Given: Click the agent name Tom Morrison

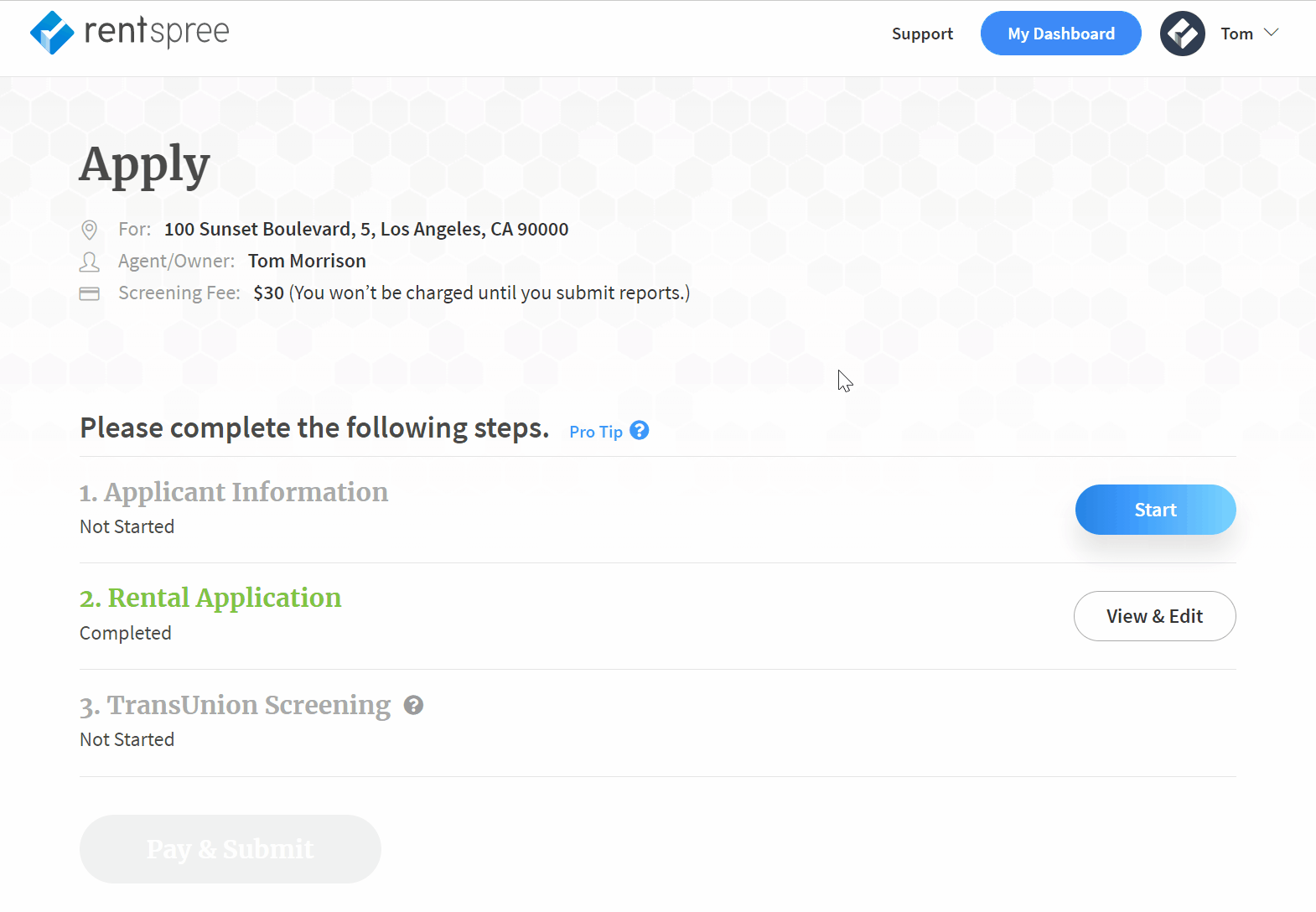Looking at the screenshot, I should click(307, 261).
